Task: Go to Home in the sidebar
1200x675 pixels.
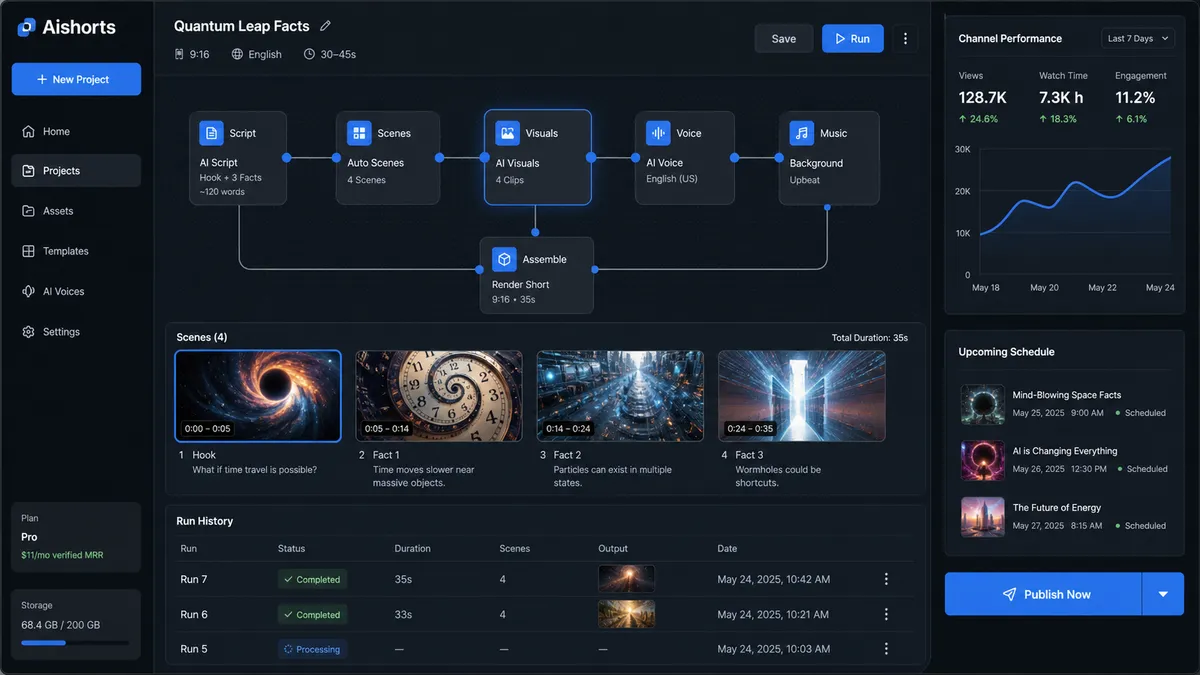Action: tap(76, 131)
